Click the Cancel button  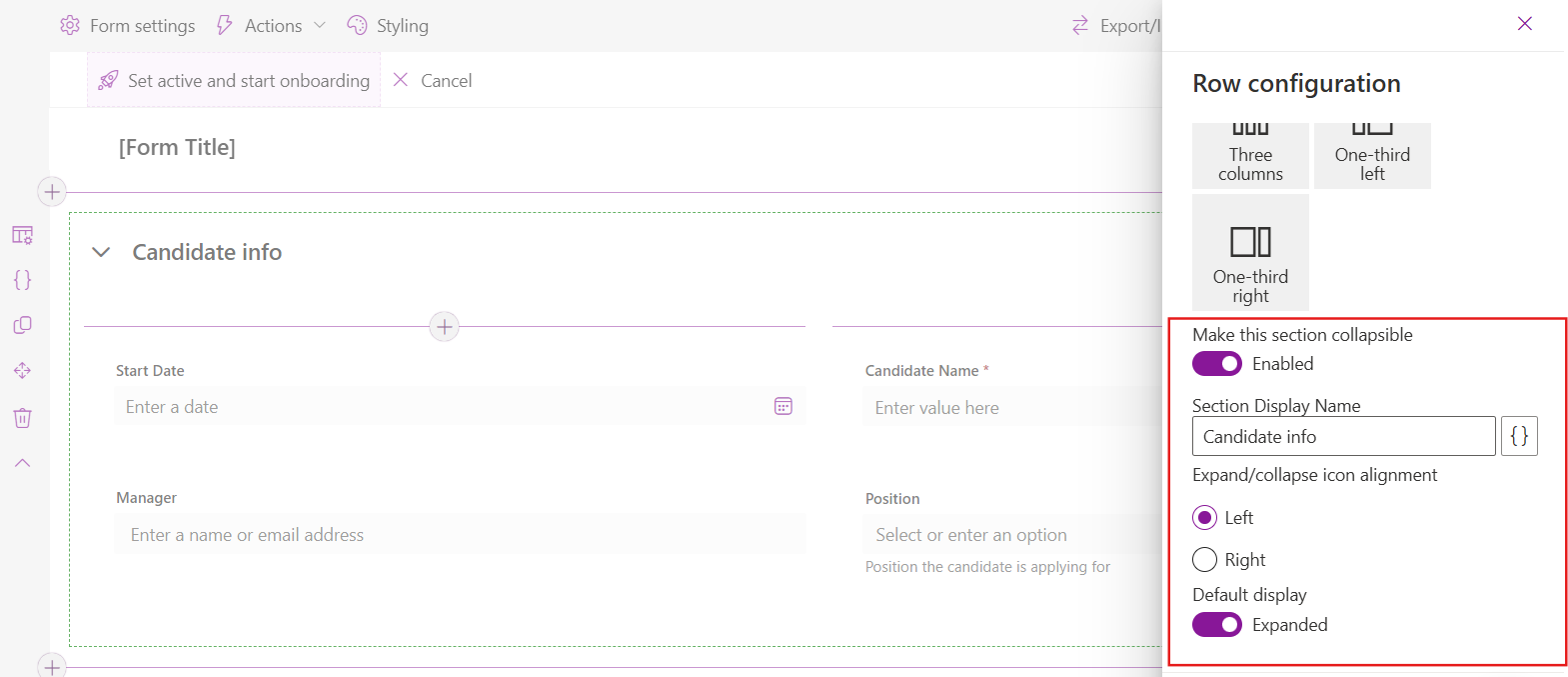(433, 81)
